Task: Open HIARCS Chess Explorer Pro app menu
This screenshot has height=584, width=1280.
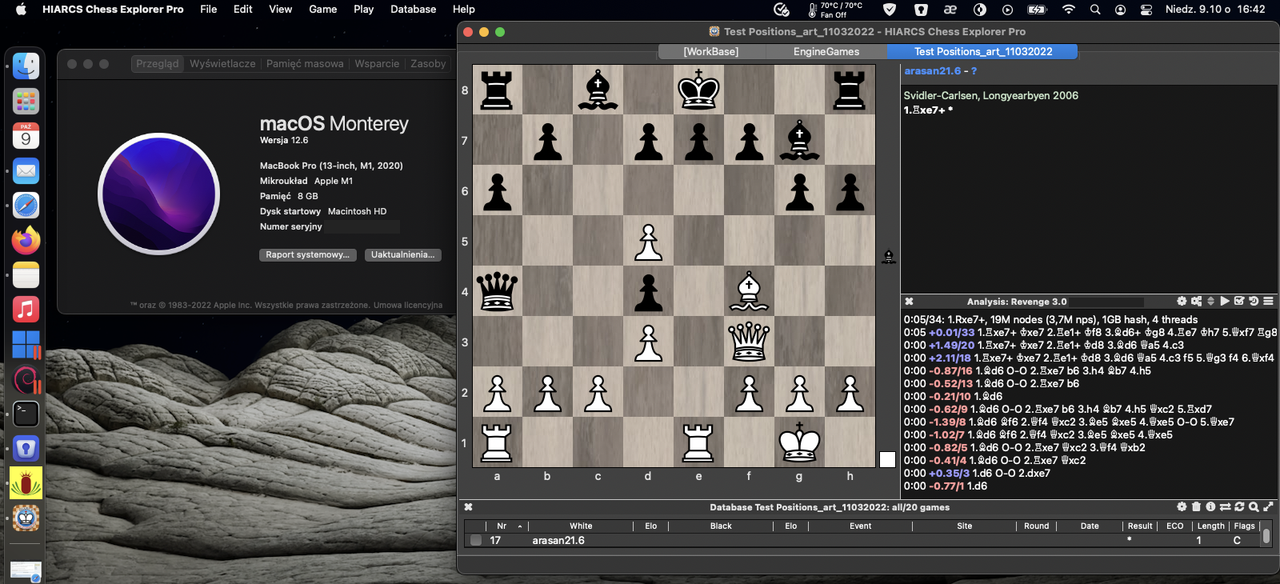Action: tap(113, 9)
